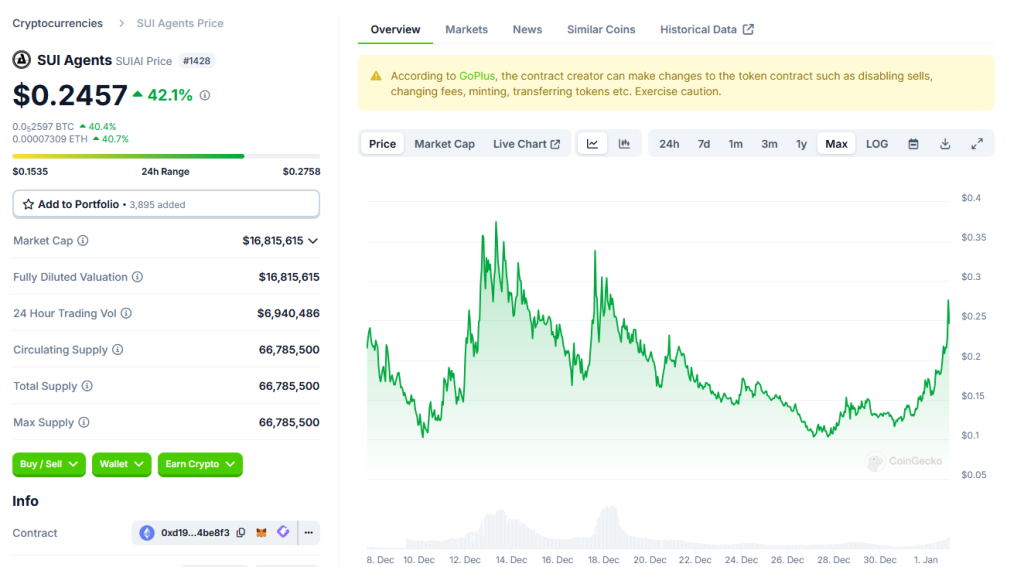The height and width of the screenshot is (567, 1024).
Task: Click external link icon beside Historical Data
Action: coord(748,29)
